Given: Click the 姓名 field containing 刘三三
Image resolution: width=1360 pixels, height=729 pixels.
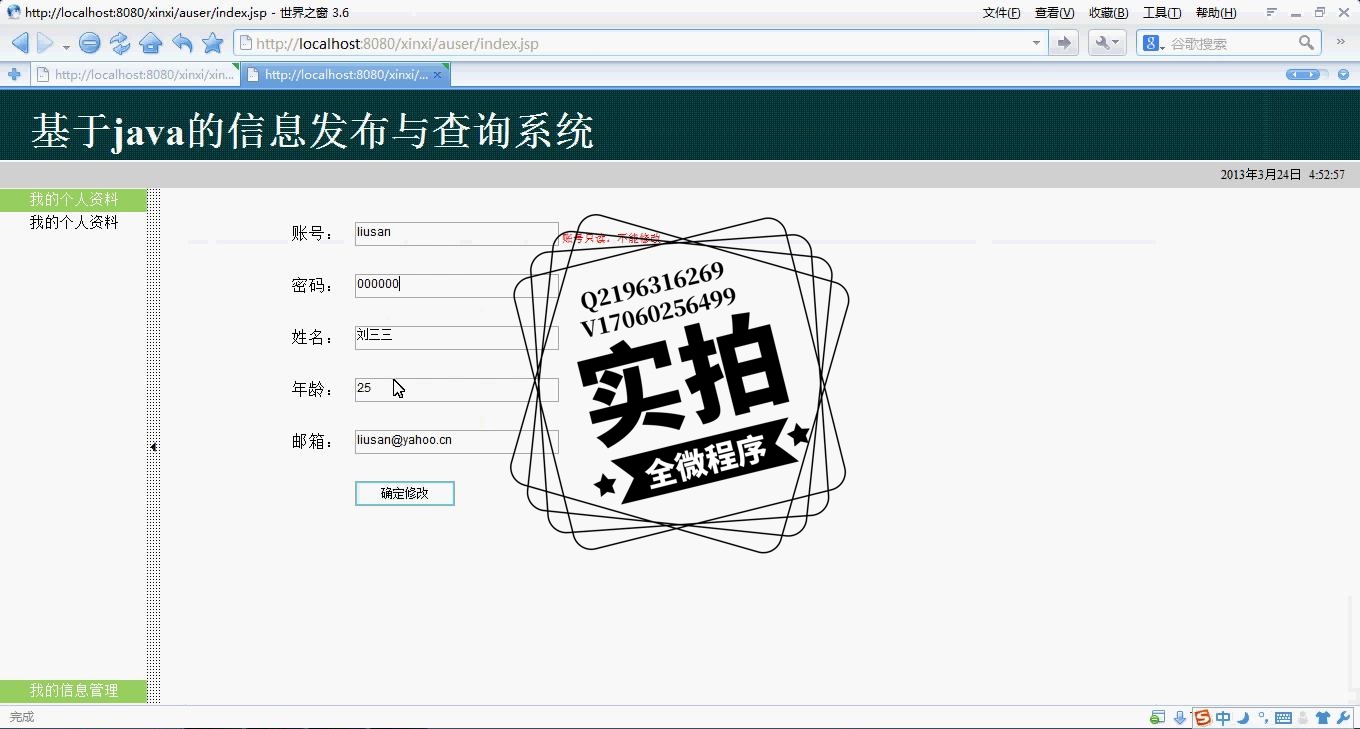Looking at the screenshot, I should tap(456, 338).
